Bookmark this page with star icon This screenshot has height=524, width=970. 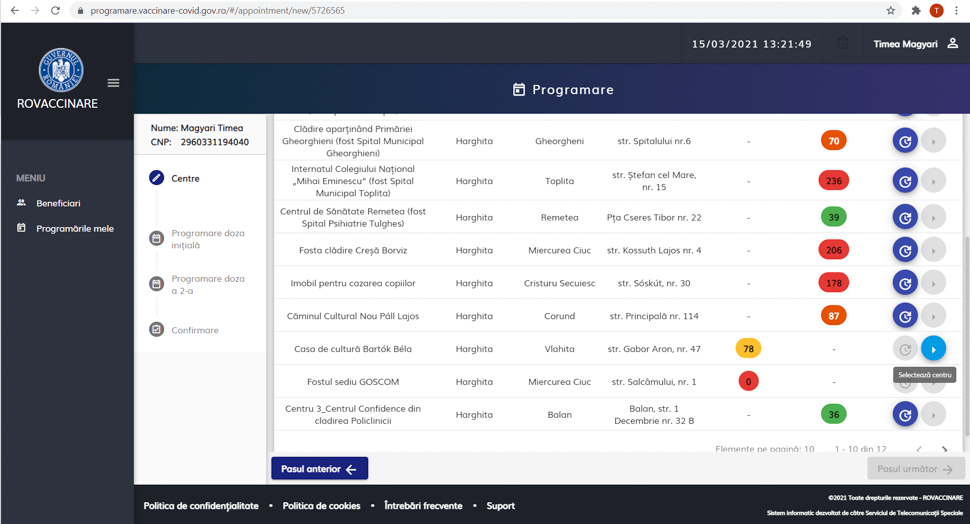890,11
